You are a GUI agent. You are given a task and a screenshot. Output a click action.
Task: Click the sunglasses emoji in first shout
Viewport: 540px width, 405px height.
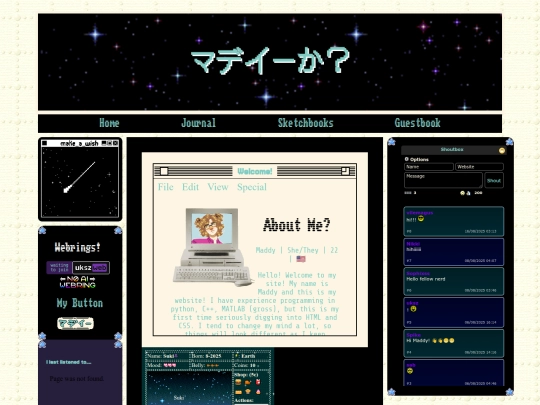tap(421, 219)
